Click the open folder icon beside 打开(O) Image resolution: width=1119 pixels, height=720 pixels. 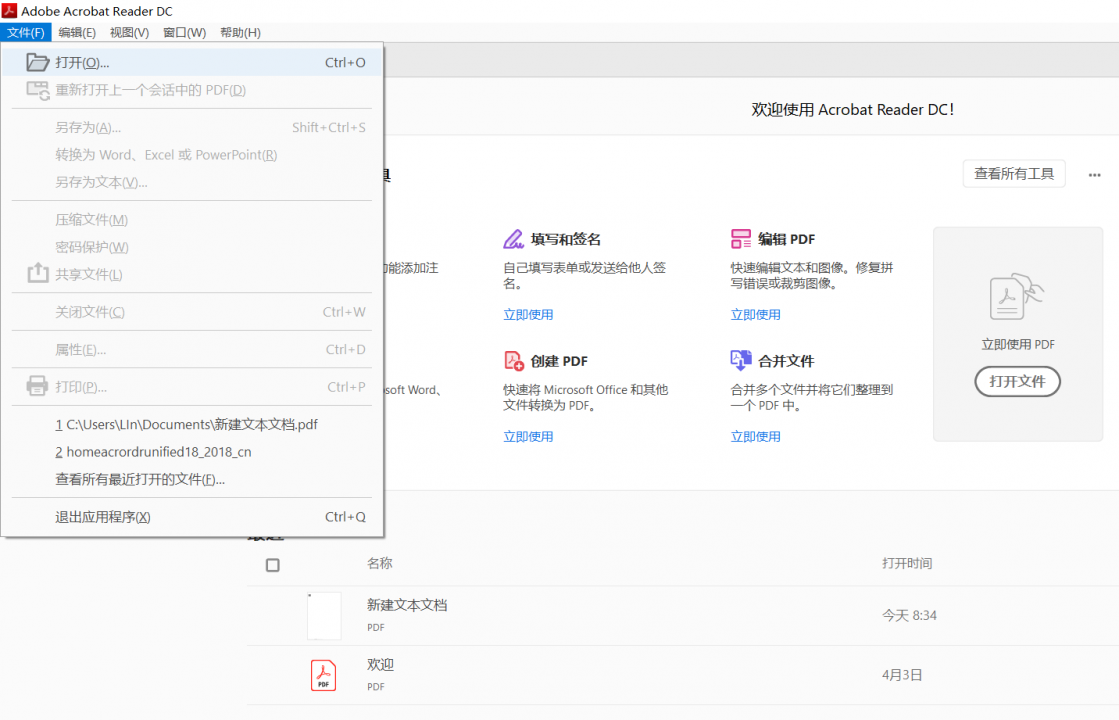click(x=37, y=62)
